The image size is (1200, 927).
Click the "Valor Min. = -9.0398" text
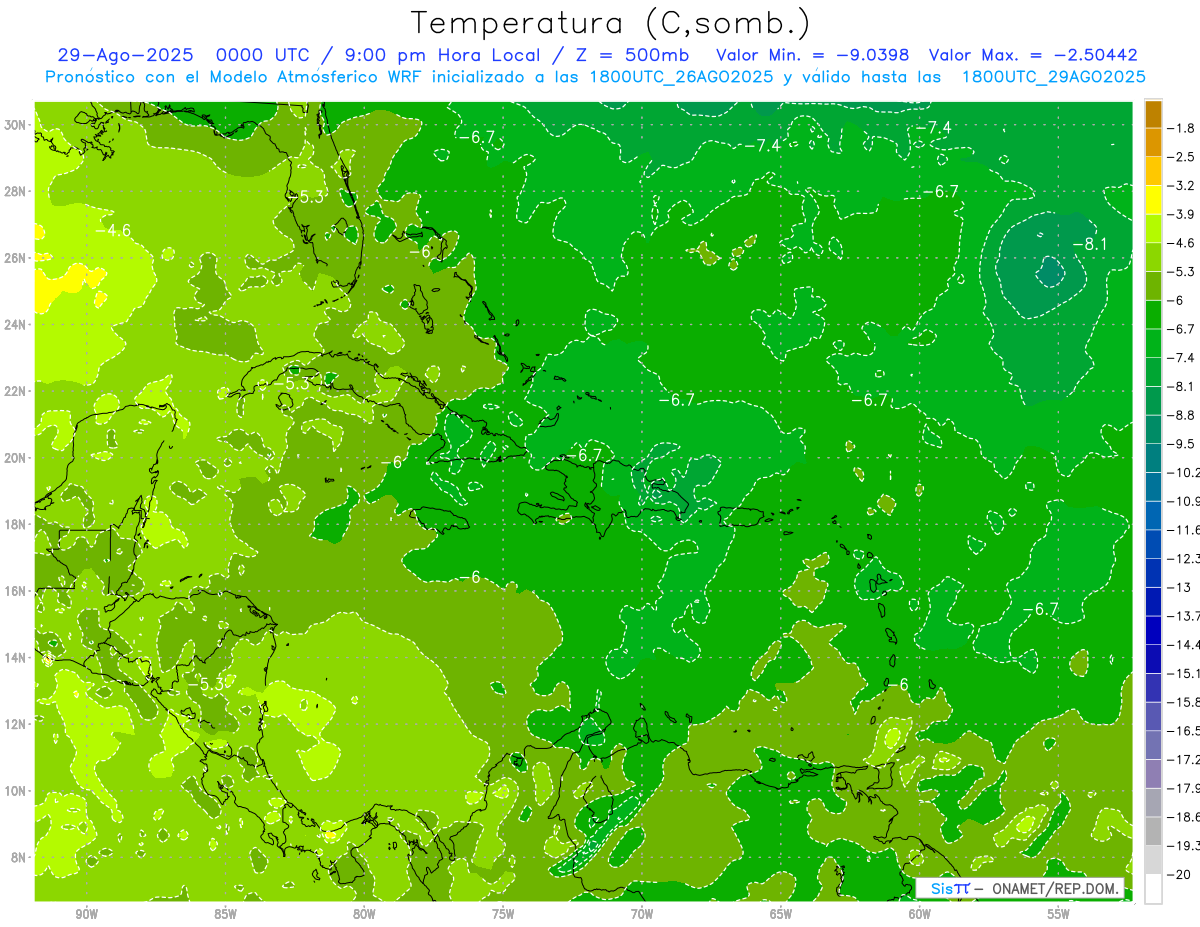tap(813, 55)
